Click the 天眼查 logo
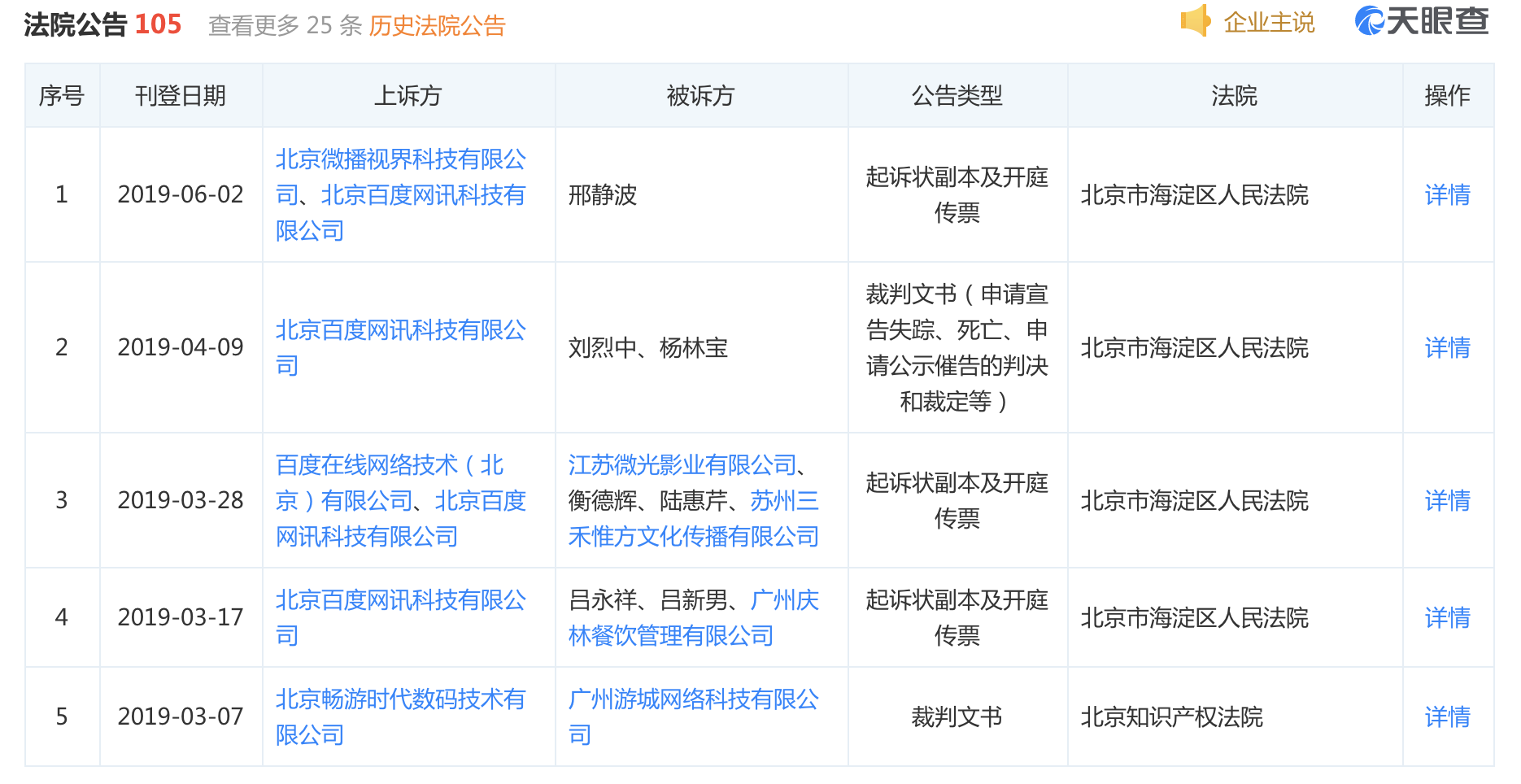1521x784 pixels. click(x=1422, y=21)
